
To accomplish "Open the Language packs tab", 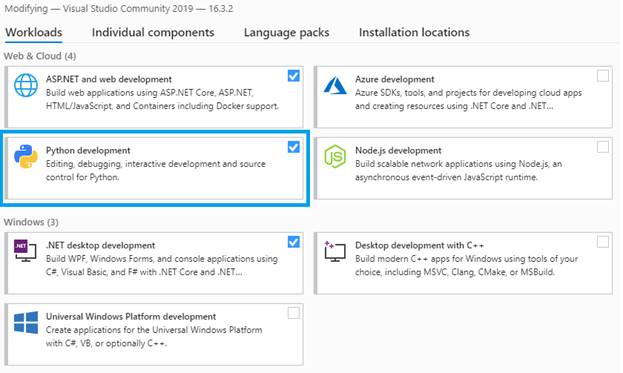I will (286, 32).
